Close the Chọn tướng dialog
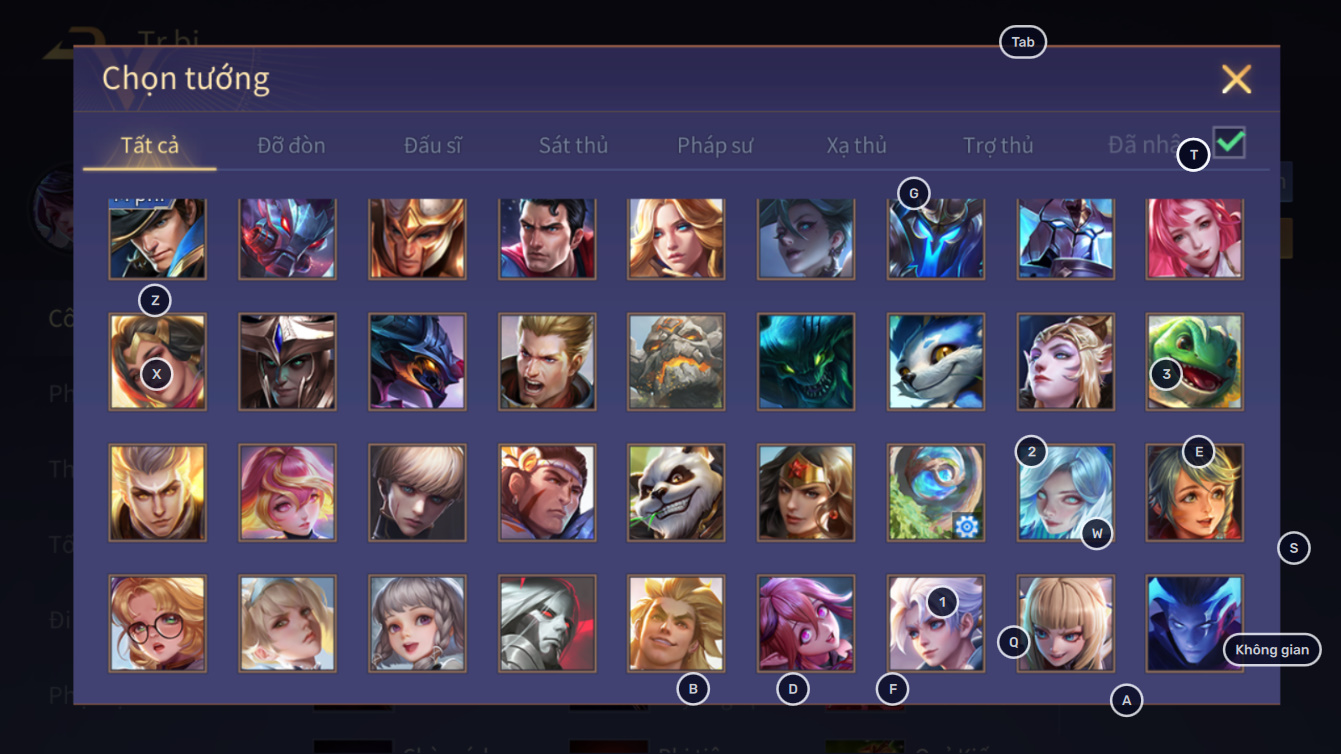Screen dimensions: 1341x754 point(1236,79)
